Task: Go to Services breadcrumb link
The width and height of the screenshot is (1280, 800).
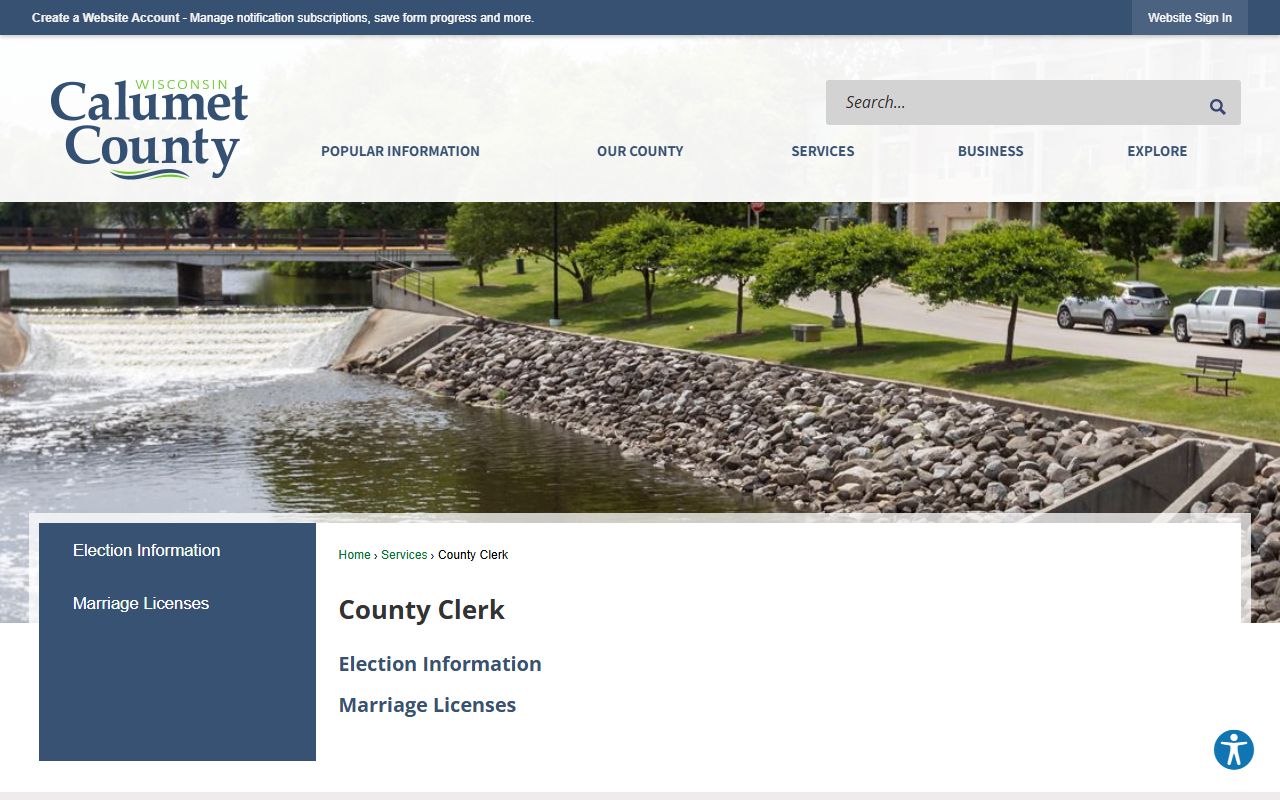Action: (404, 555)
